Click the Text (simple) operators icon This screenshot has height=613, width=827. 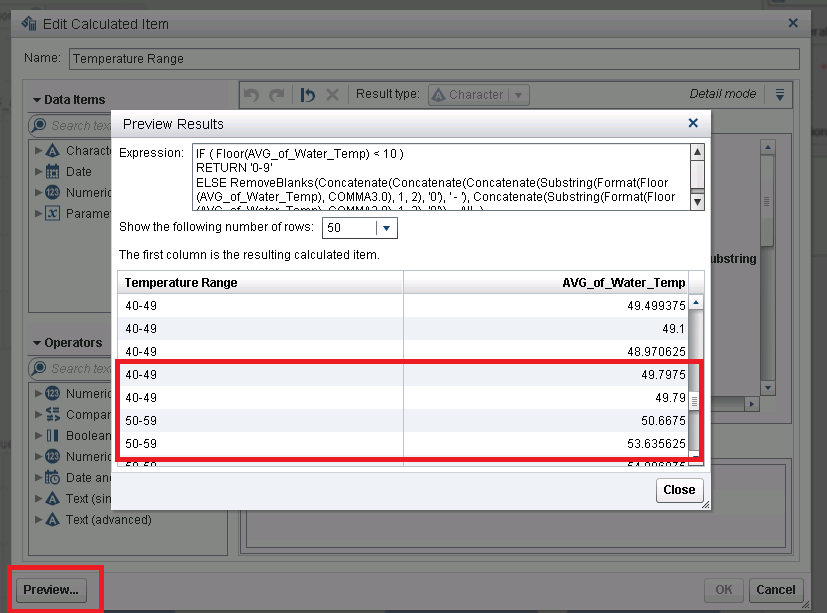click(52, 499)
